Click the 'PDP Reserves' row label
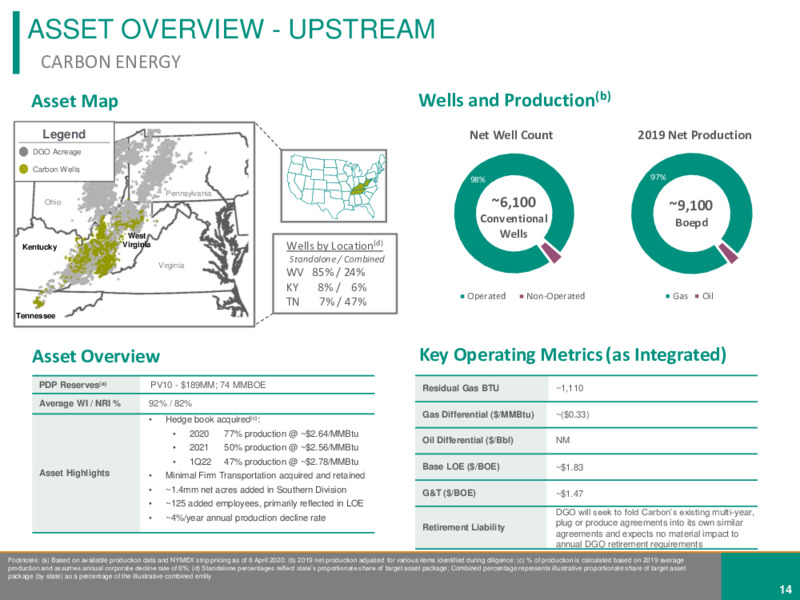 72,385
